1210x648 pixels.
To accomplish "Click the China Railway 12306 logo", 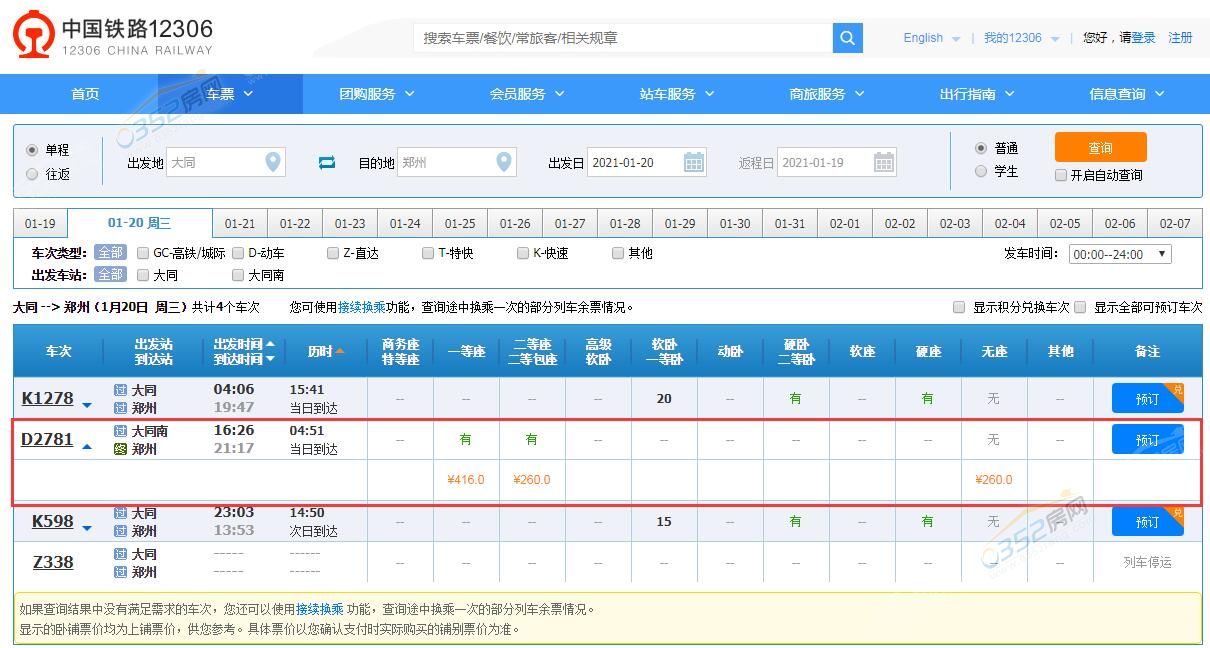I will click(x=113, y=36).
